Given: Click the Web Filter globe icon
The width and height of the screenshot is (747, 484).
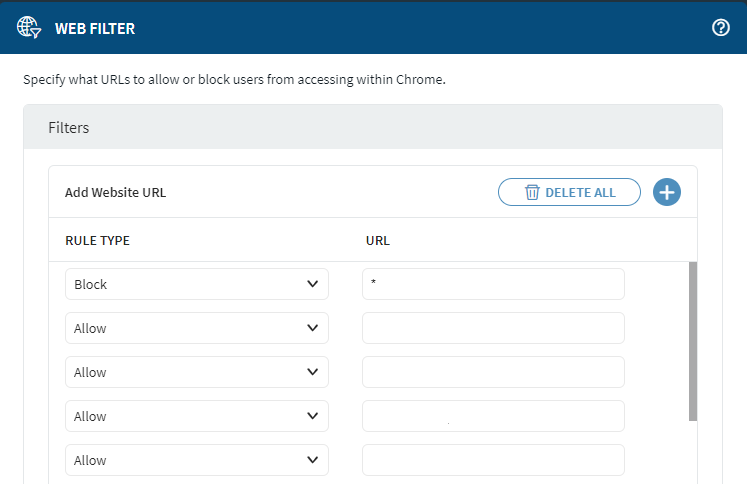Looking at the screenshot, I should (x=28, y=28).
